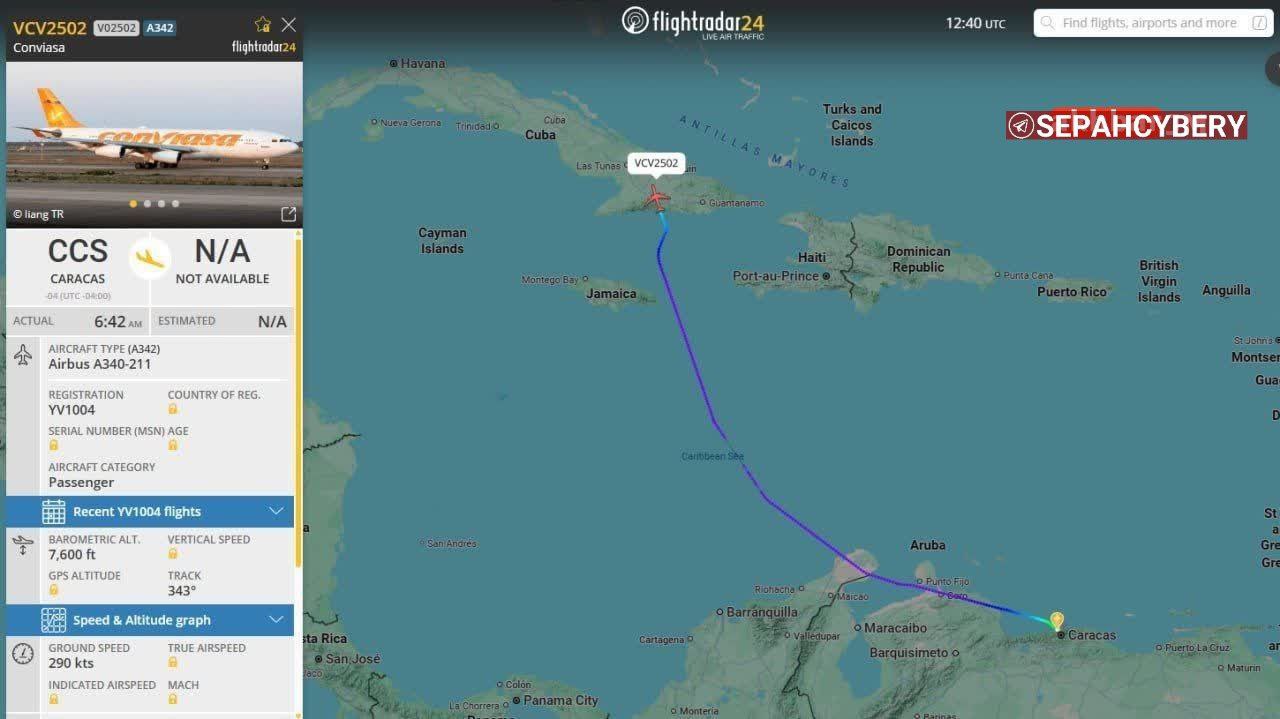Screen dimensions: 1280x719
Task: Click the airplane icon between CCS and N/A
Action: [x=150, y=258]
